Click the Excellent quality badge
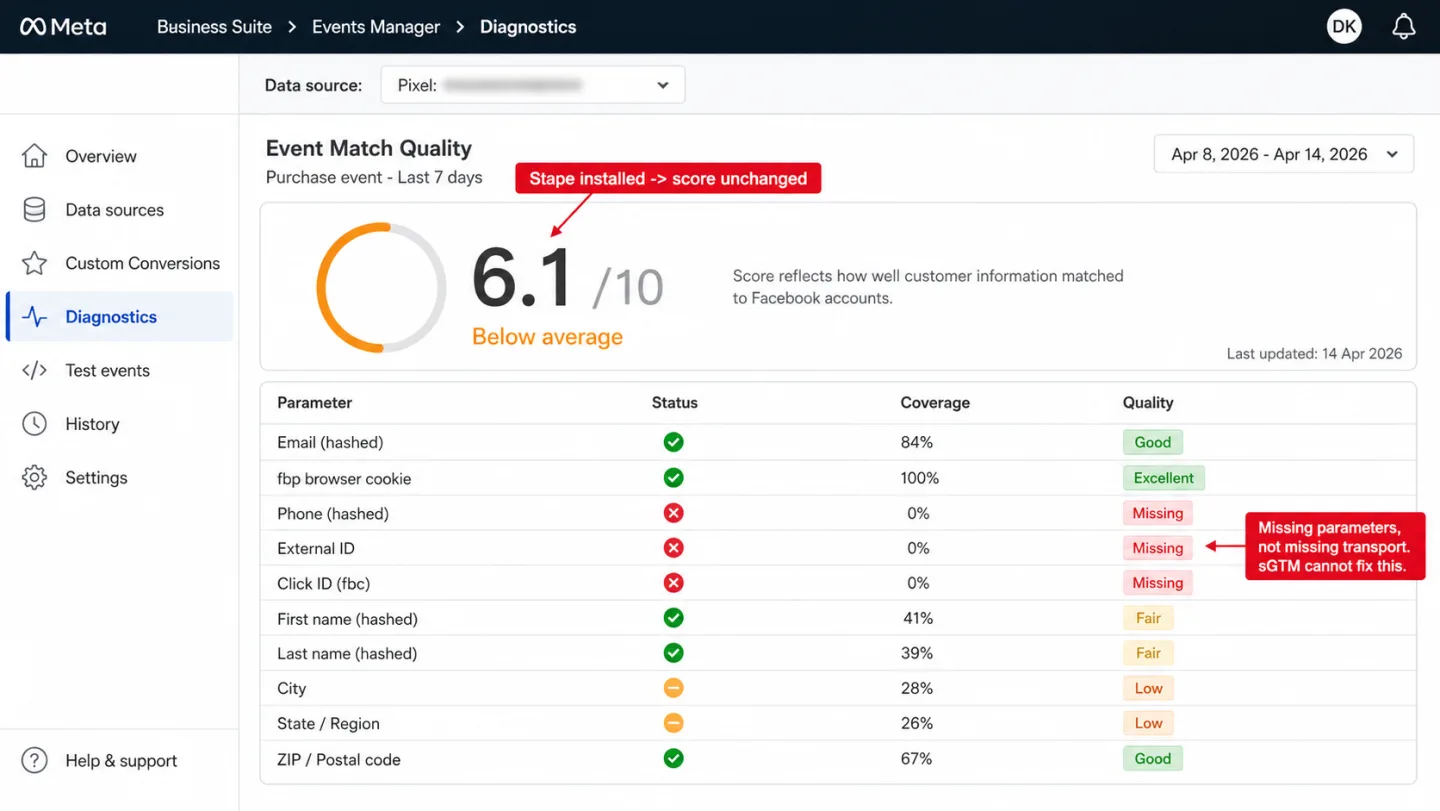This screenshot has height=811, width=1440. (x=1164, y=478)
